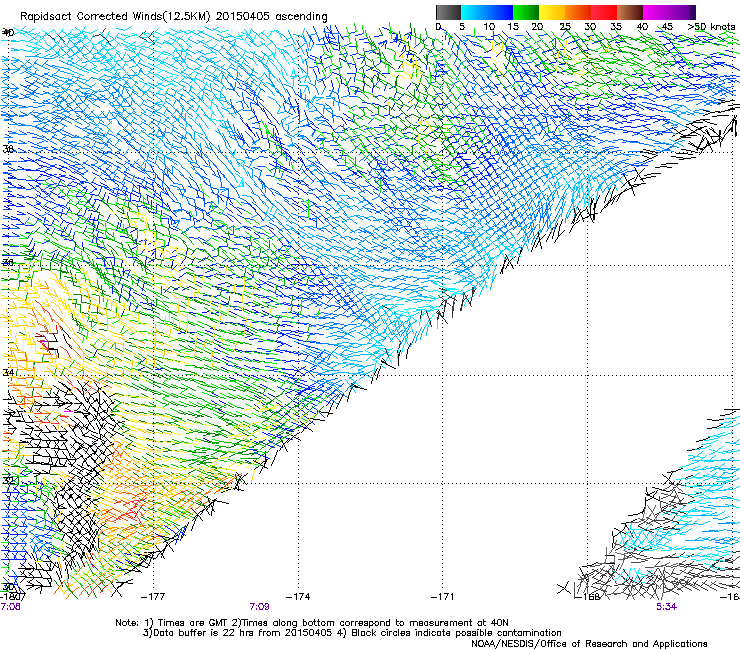
Task: Click the NOAA/NESDIS Office of Research credit
Action: pyautogui.click(x=589, y=644)
